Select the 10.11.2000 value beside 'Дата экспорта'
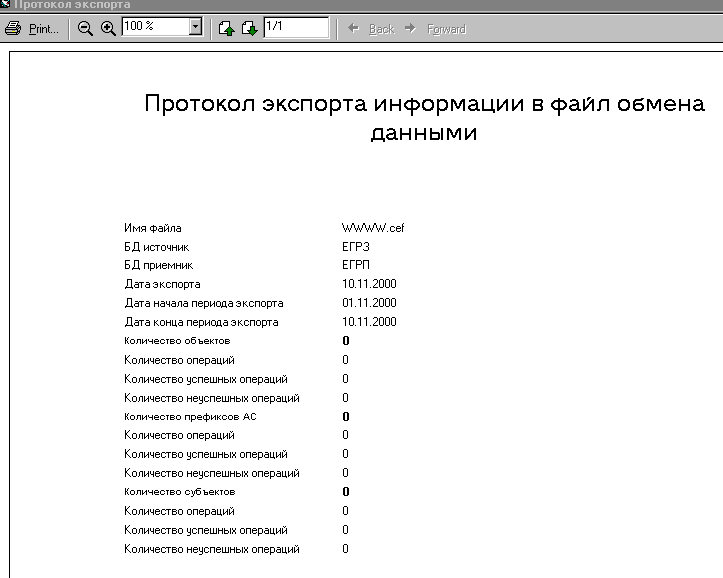This screenshot has height=578, width=723. click(x=369, y=284)
